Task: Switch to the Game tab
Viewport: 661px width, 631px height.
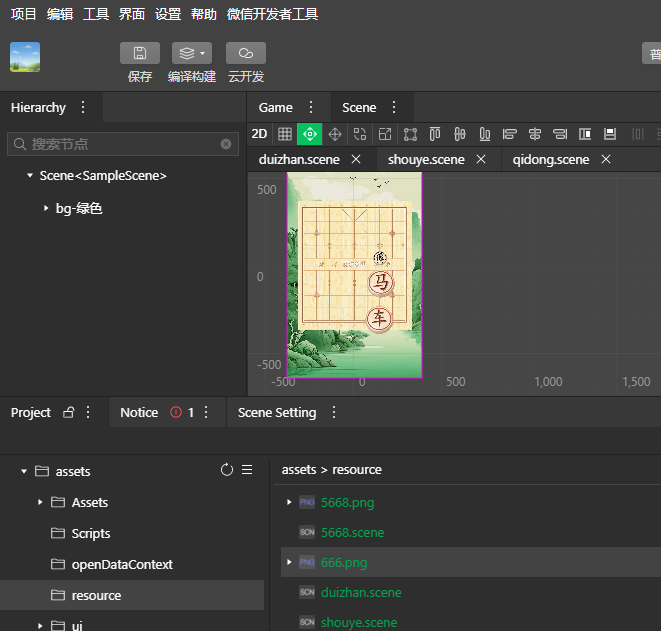Action: 275,107
